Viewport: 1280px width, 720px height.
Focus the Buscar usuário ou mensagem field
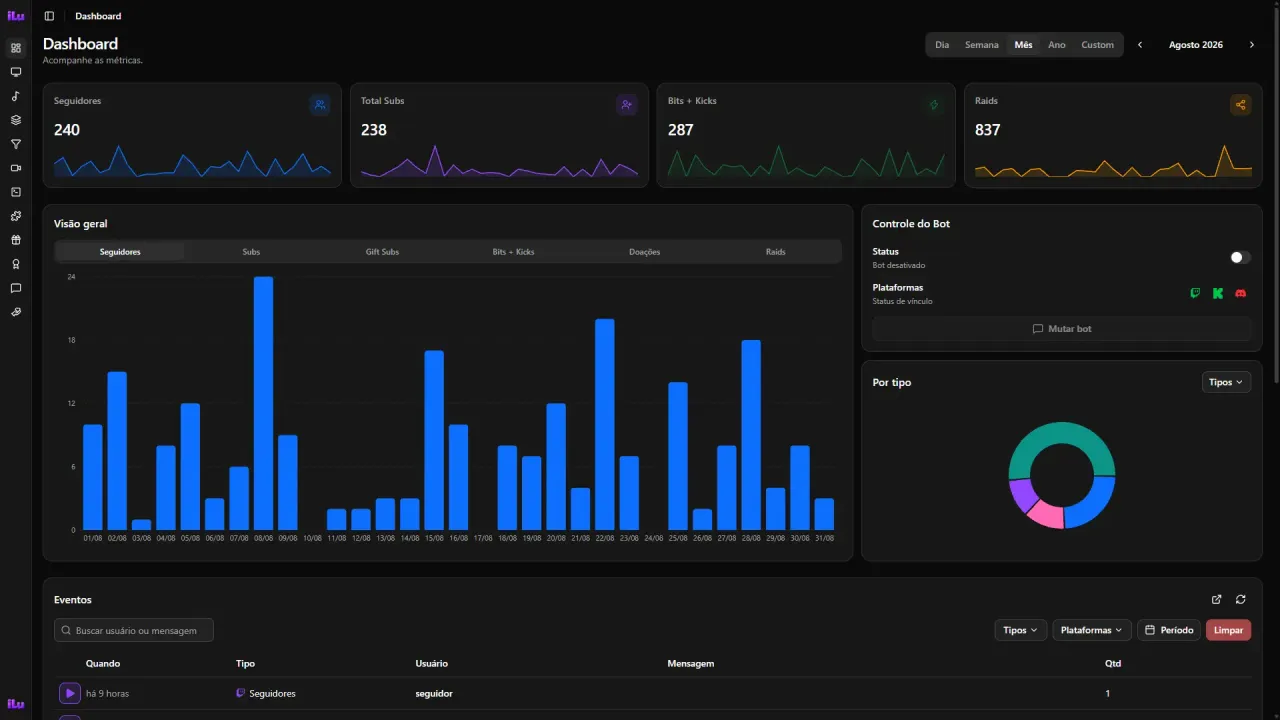point(134,630)
